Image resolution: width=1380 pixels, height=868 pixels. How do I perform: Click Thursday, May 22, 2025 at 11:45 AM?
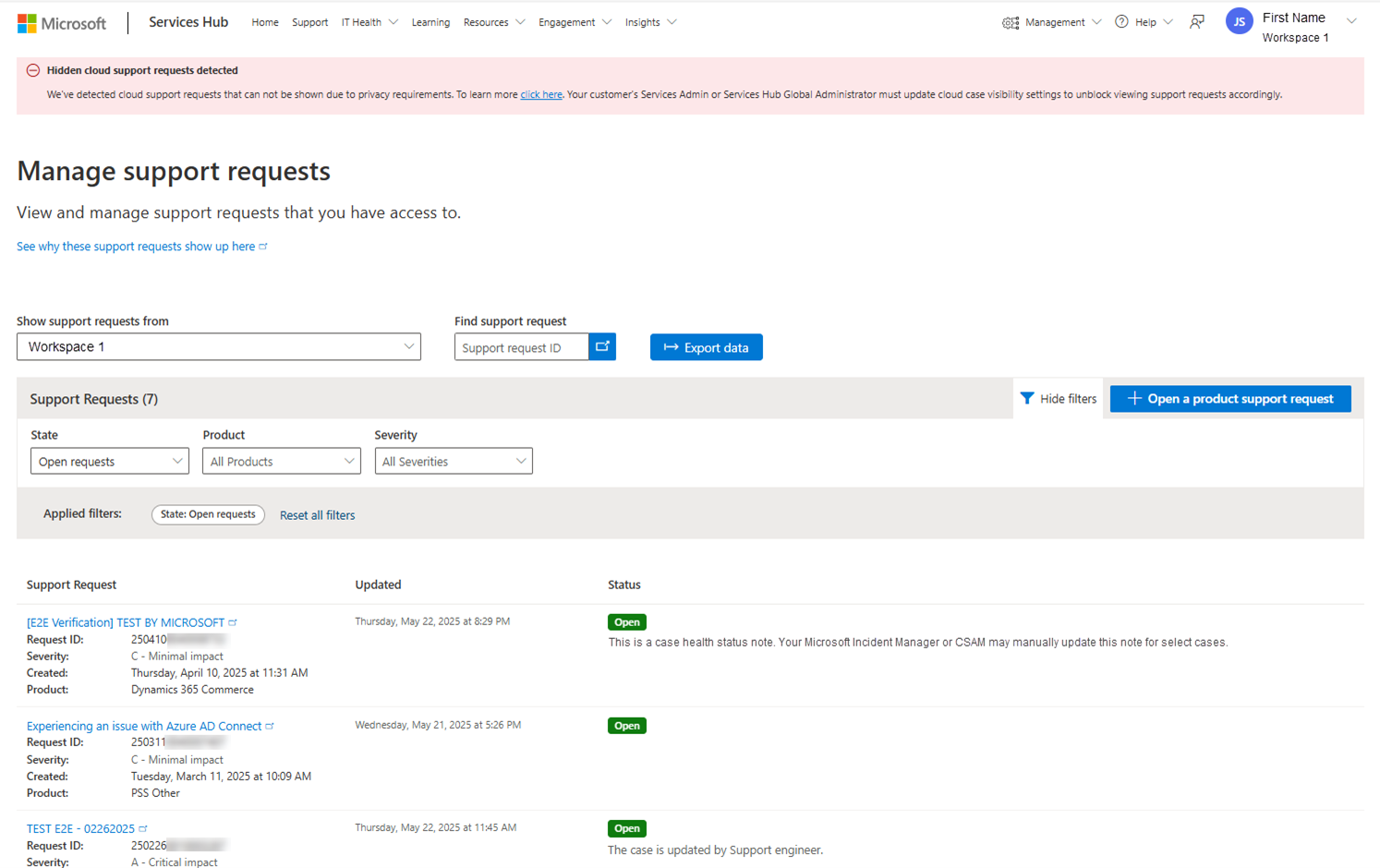[x=436, y=827]
